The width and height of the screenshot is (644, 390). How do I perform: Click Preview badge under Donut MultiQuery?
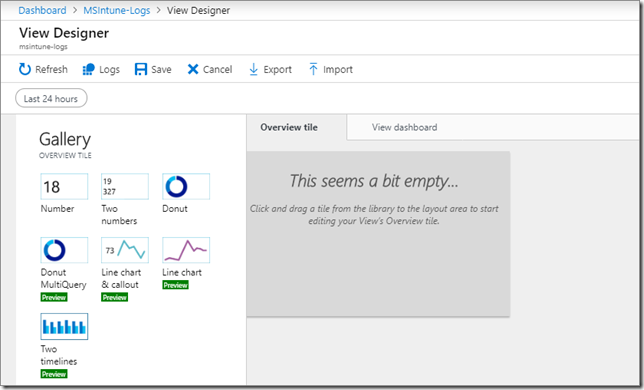(54, 297)
